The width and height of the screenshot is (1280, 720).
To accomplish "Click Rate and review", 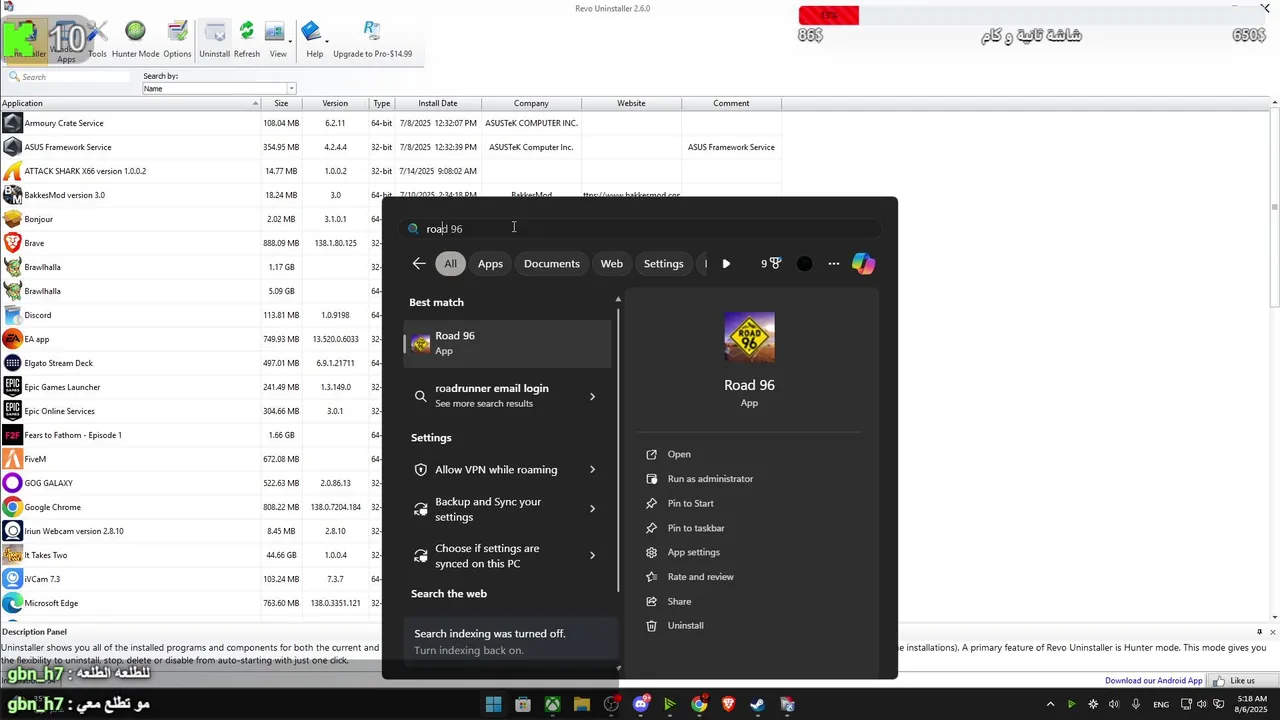I will coord(700,577).
